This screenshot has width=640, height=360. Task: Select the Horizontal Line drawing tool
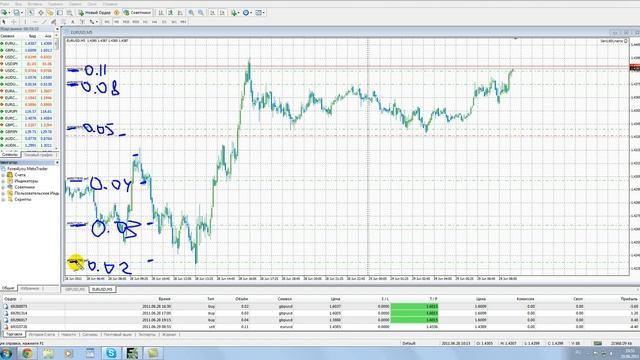pyautogui.click(x=35, y=22)
